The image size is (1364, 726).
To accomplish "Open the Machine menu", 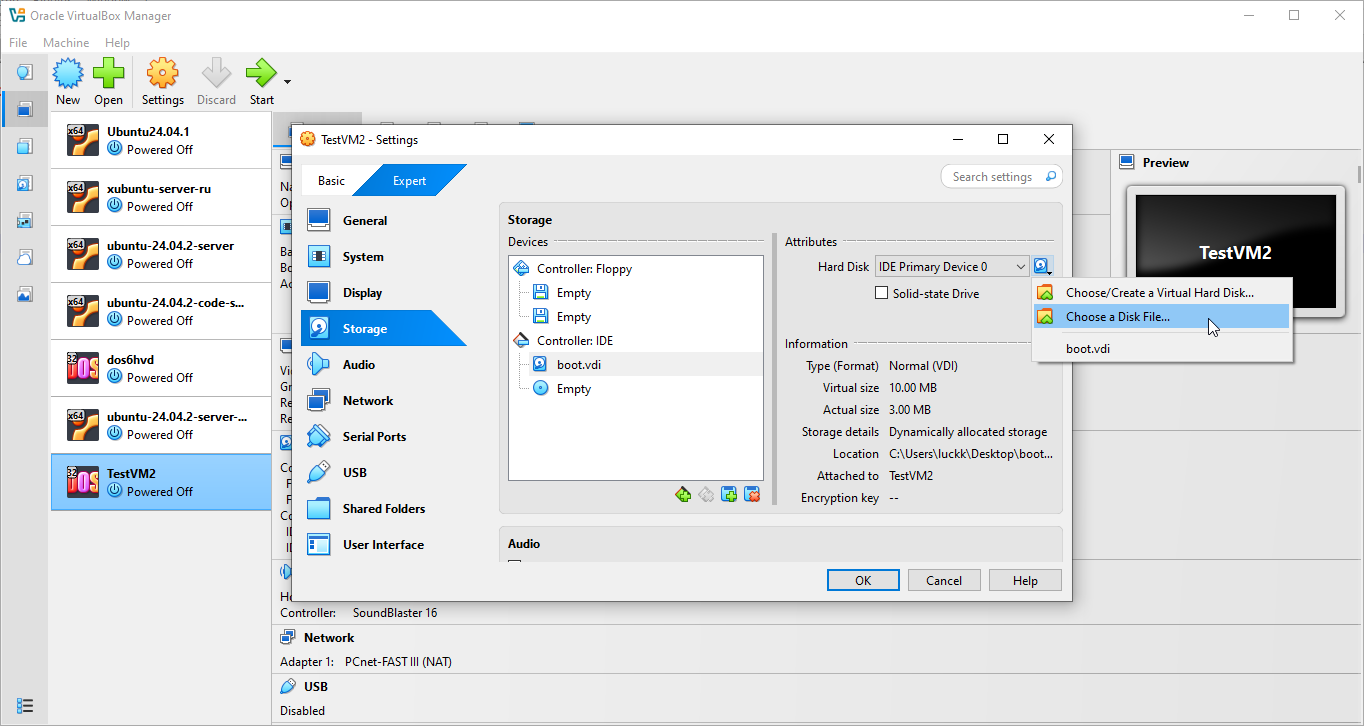I will [65, 42].
